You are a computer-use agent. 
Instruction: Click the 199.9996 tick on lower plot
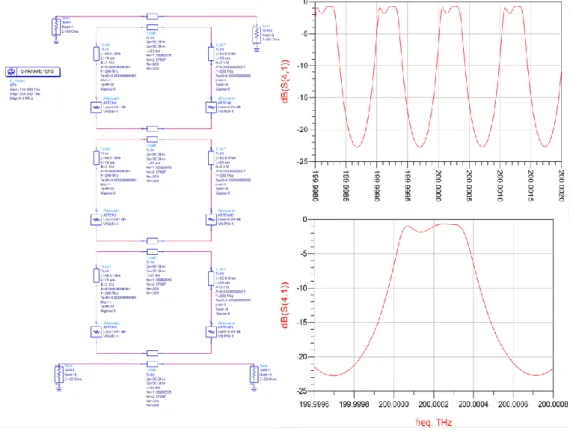pos(314,404)
